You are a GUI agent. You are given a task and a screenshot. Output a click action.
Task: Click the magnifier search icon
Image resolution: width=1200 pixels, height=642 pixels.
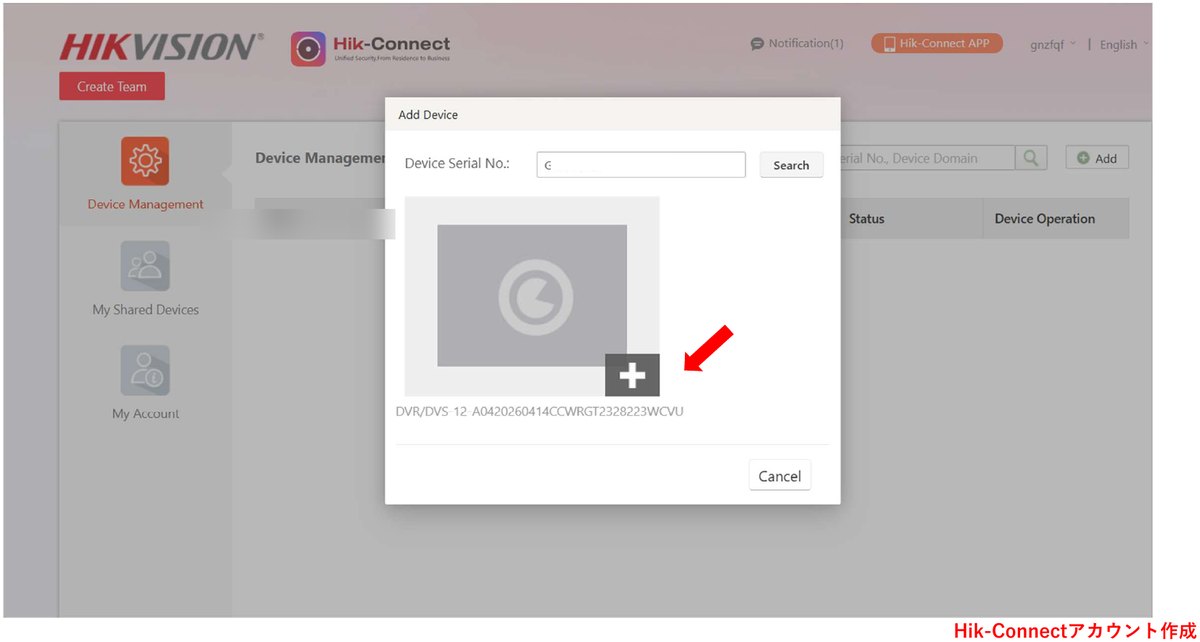(1031, 158)
